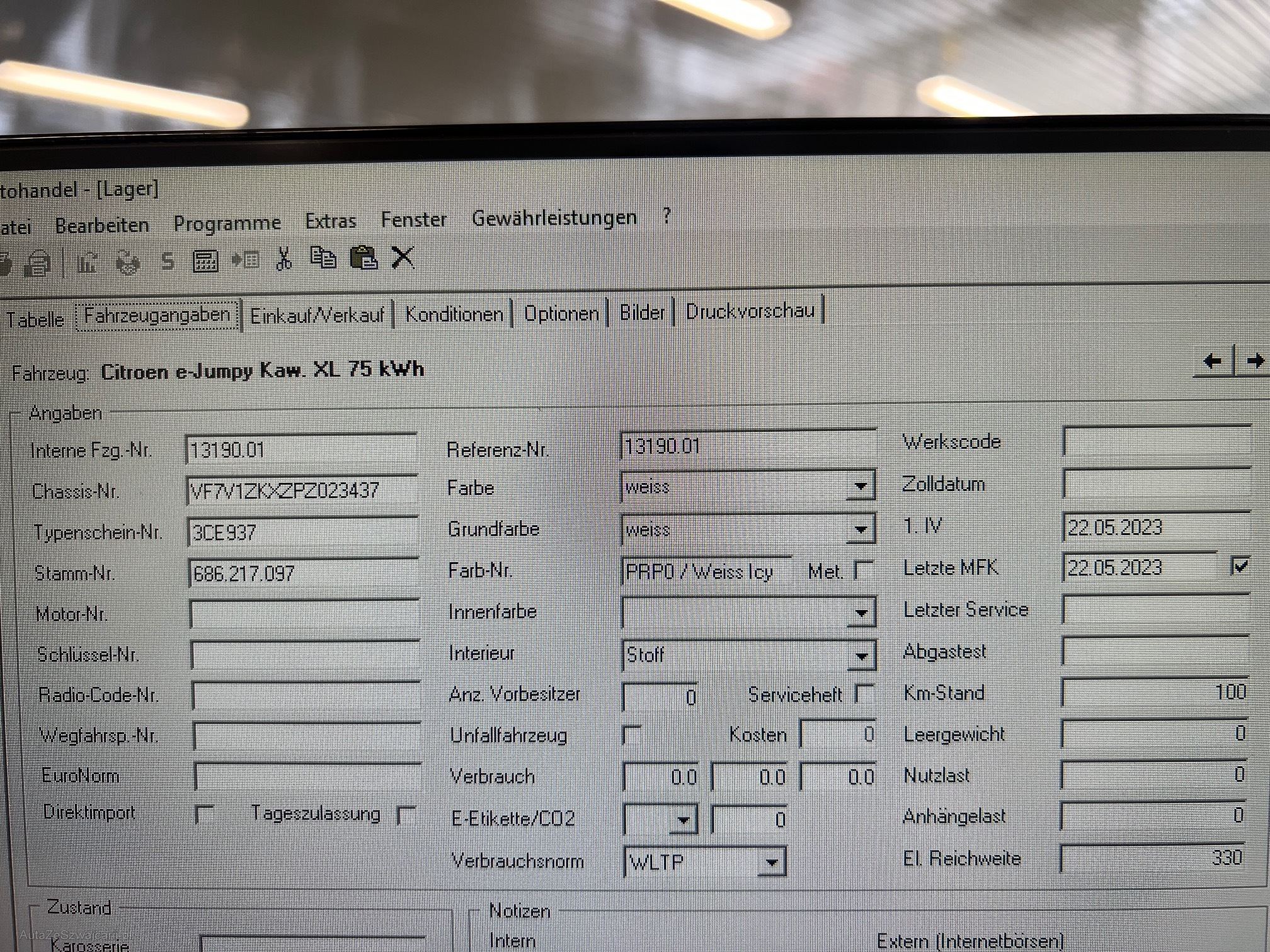Click the Farb-Nr. field
The height and width of the screenshot is (952, 1270).
pyautogui.click(x=706, y=571)
